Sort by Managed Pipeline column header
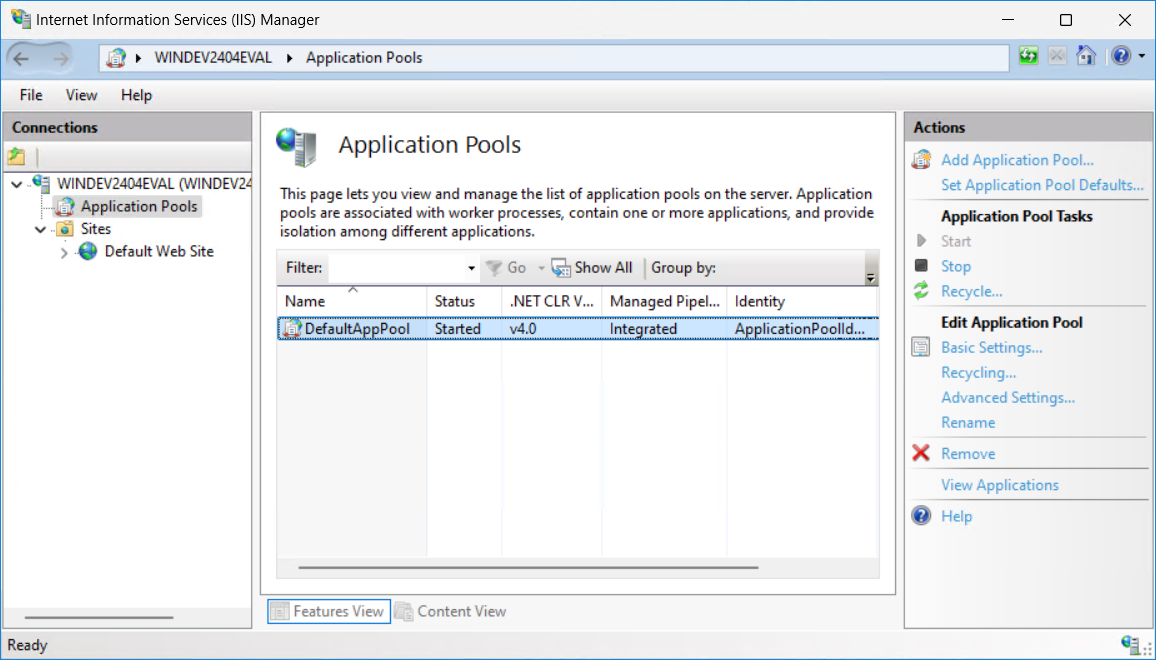Image resolution: width=1156 pixels, height=660 pixels. 664,301
